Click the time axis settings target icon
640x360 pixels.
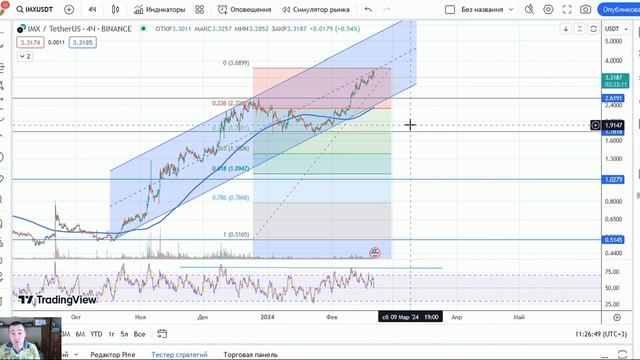[617, 317]
